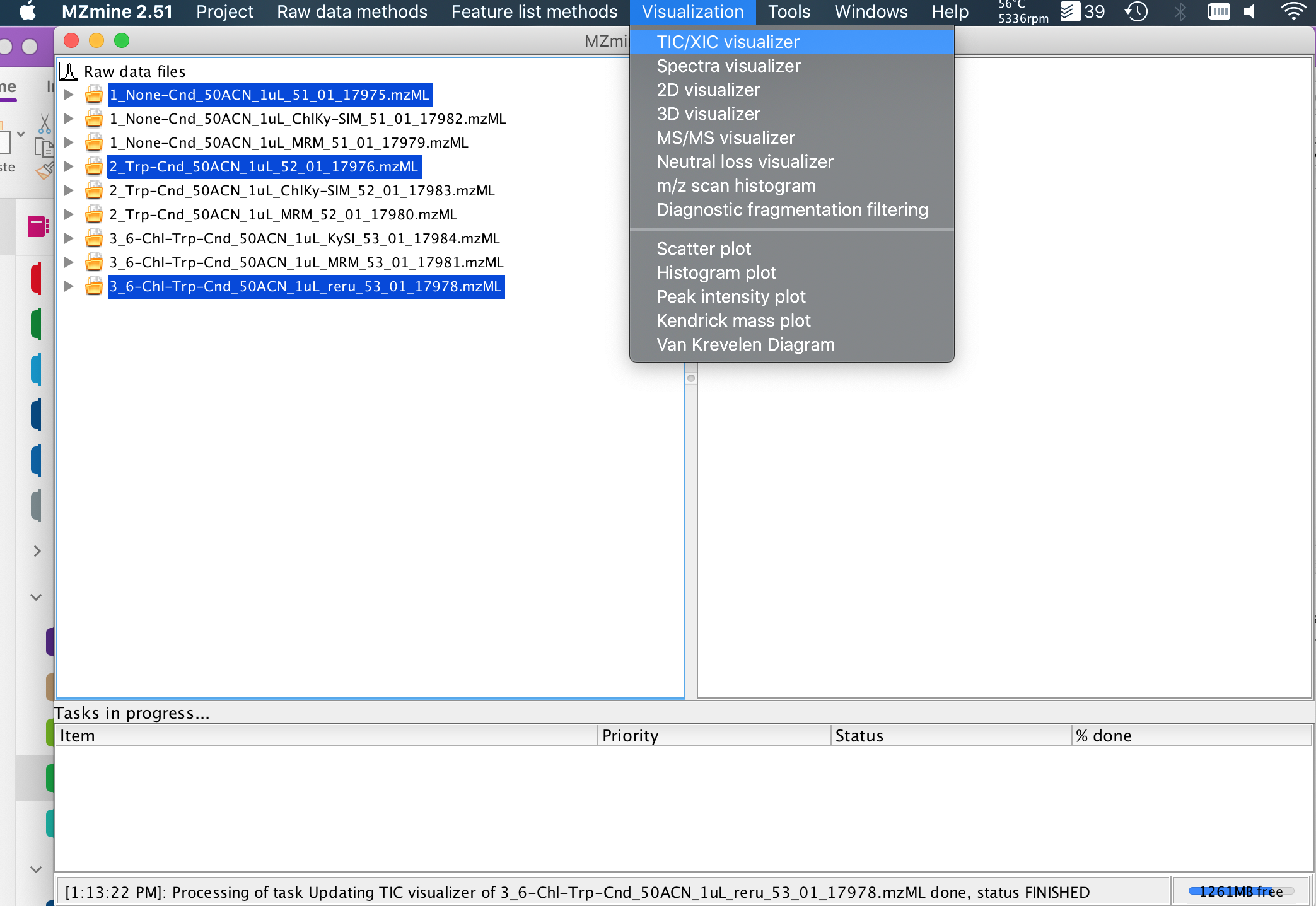This screenshot has height=906, width=1316.
Task: Choose Spectra visualizer
Action: (791, 66)
